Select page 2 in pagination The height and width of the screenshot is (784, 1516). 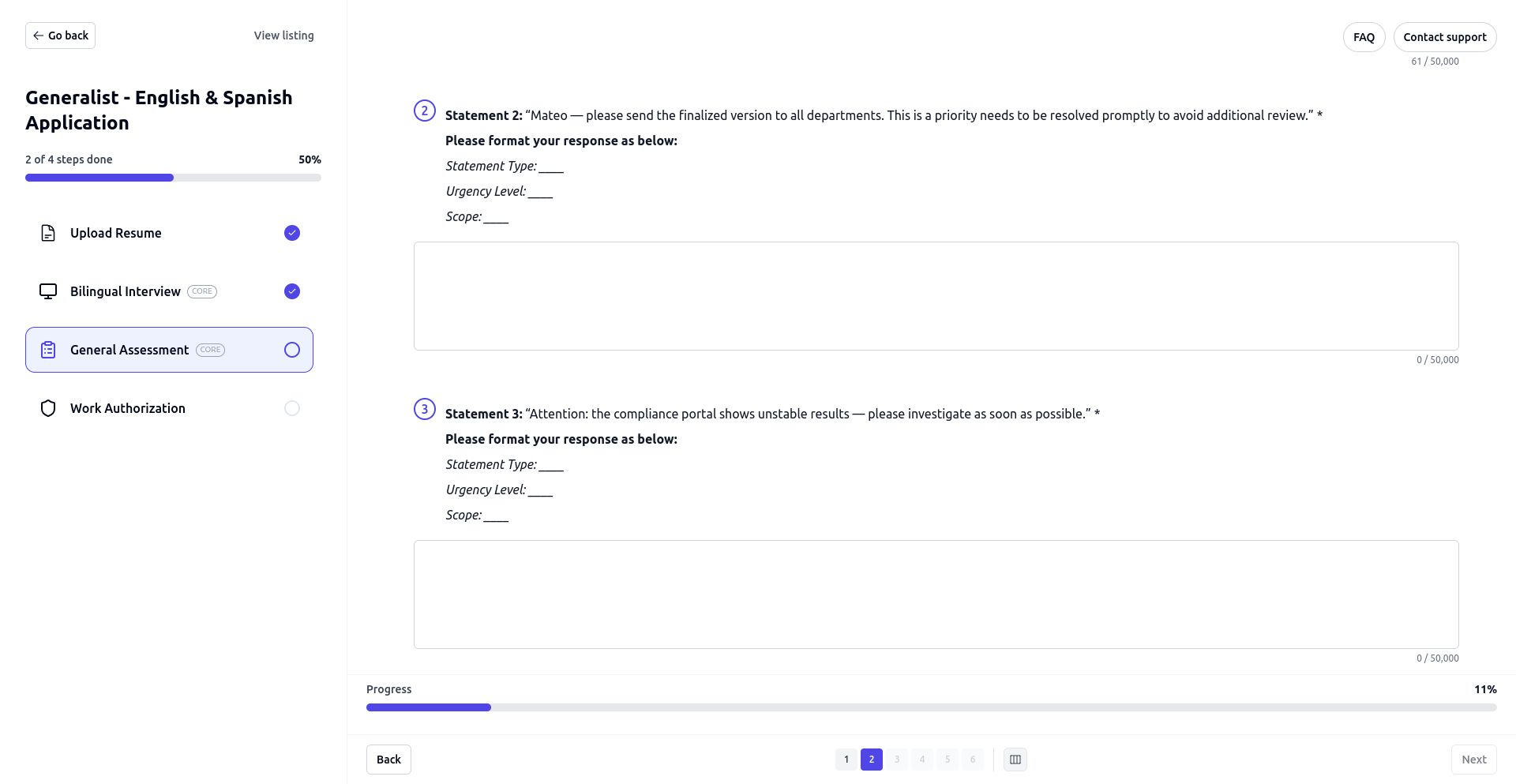point(872,760)
